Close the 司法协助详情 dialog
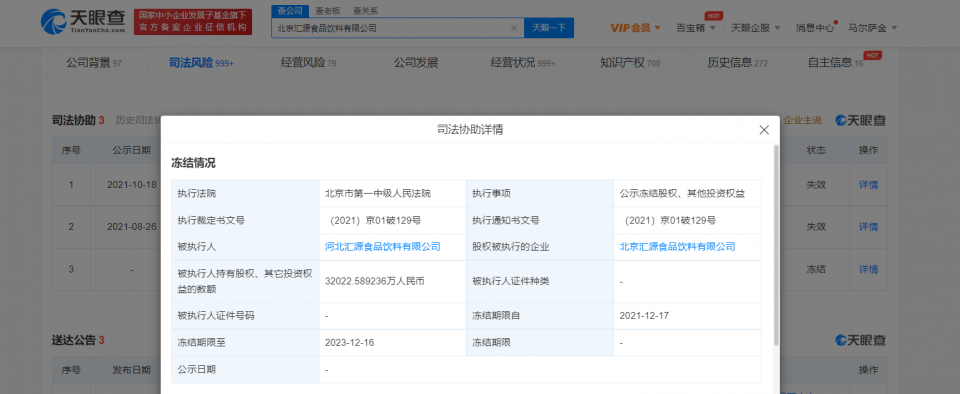960x394 pixels. click(x=763, y=130)
